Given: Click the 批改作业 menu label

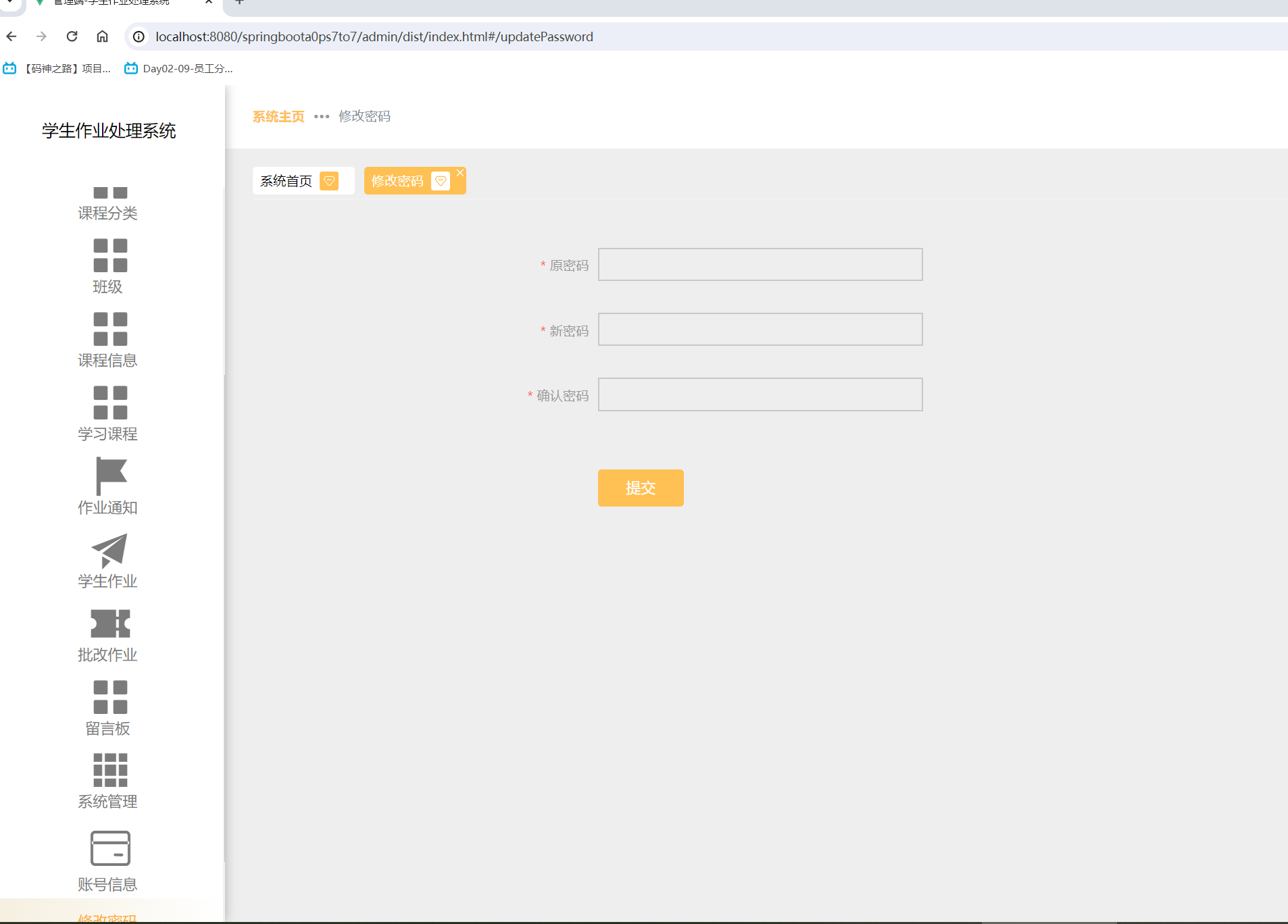Looking at the screenshot, I should 107,655.
